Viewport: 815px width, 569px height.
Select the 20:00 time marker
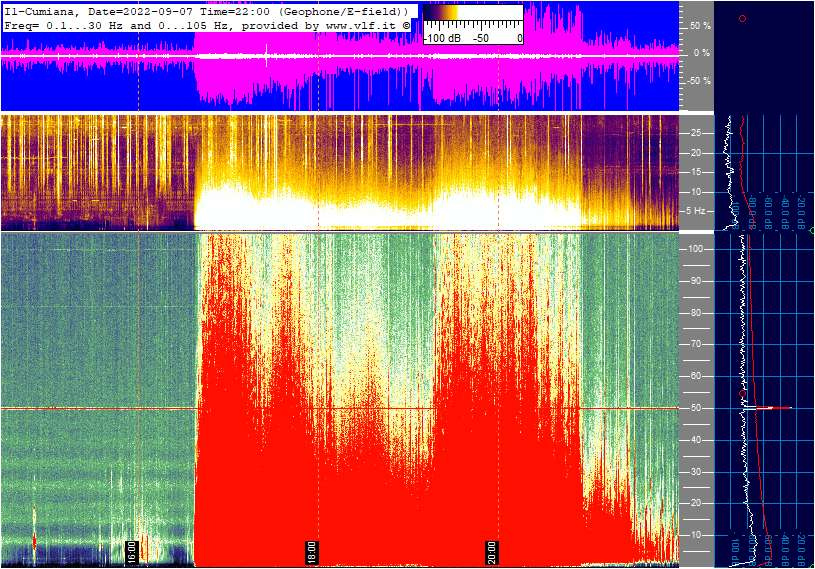tap(491, 552)
